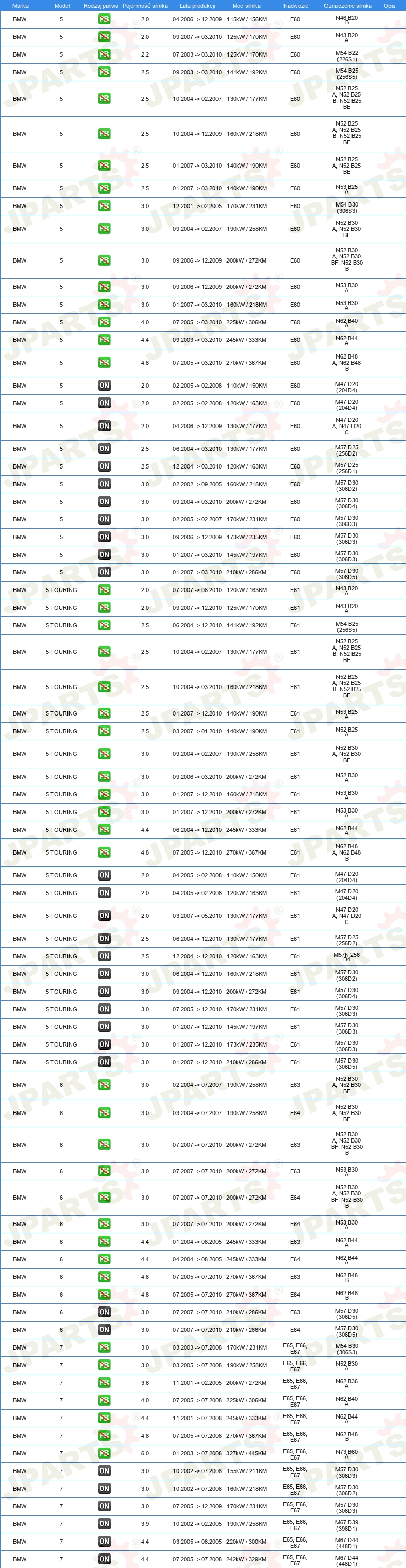Click petrol icon in 5 Touring 4.8 row
The width and height of the screenshot is (406, 1568).
pyautogui.click(x=104, y=852)
